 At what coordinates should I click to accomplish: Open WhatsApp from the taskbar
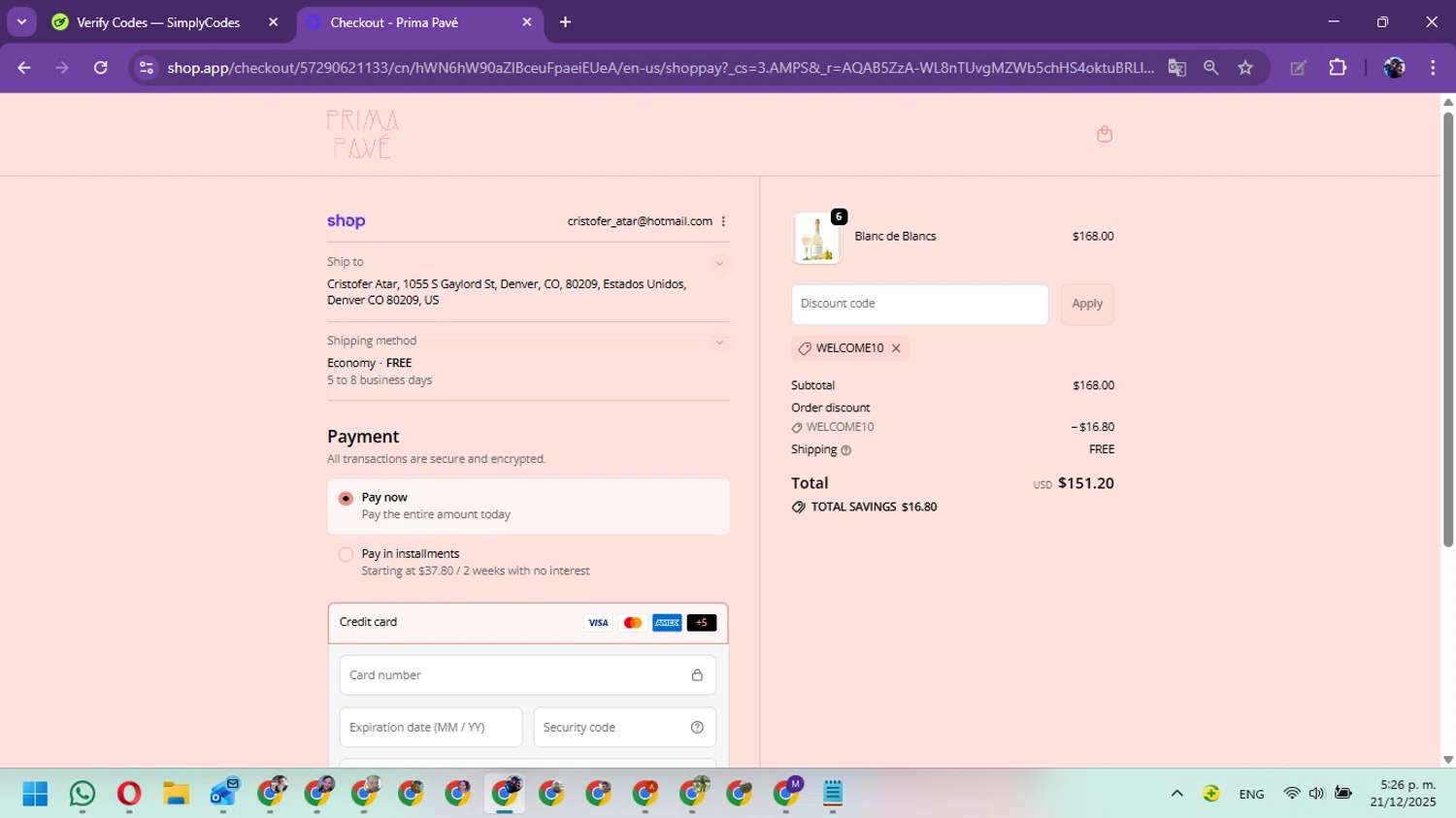coord(83,794)
